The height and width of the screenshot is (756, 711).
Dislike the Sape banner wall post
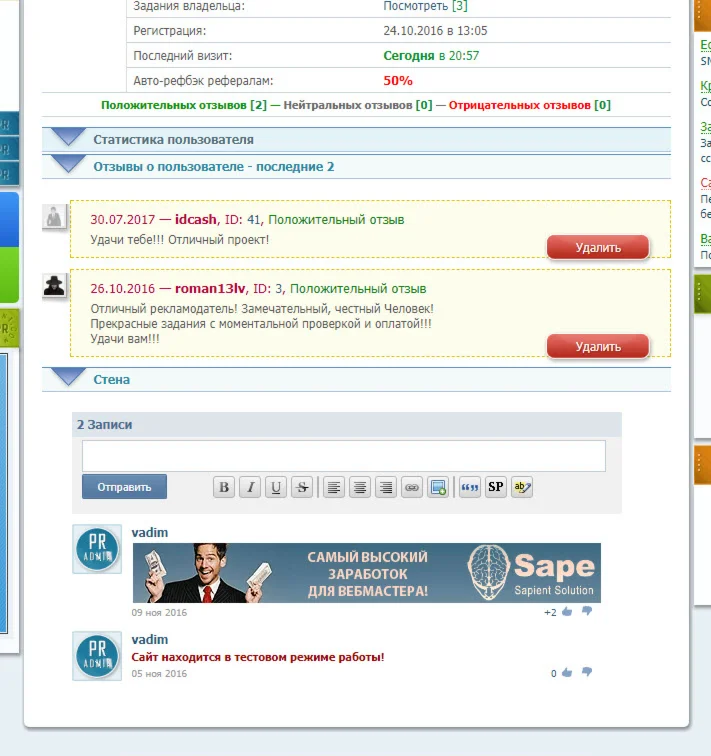[x=587, y=611]
